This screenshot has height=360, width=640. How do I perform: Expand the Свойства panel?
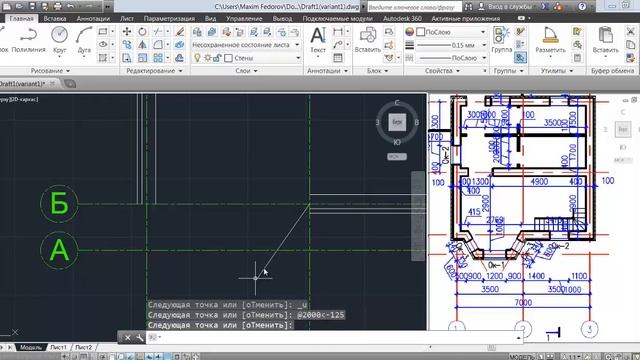442,71
